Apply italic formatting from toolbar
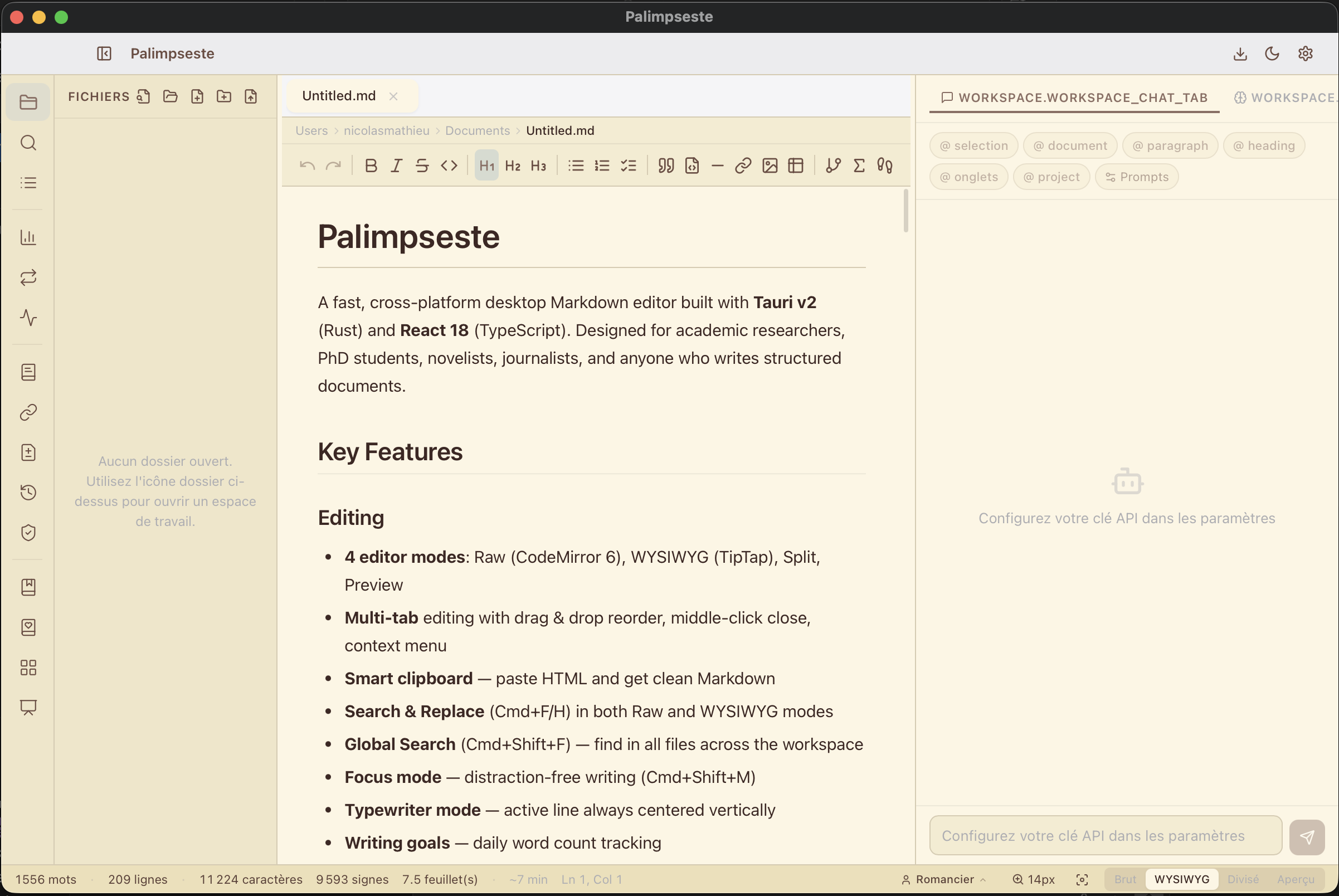 (397, 165)
